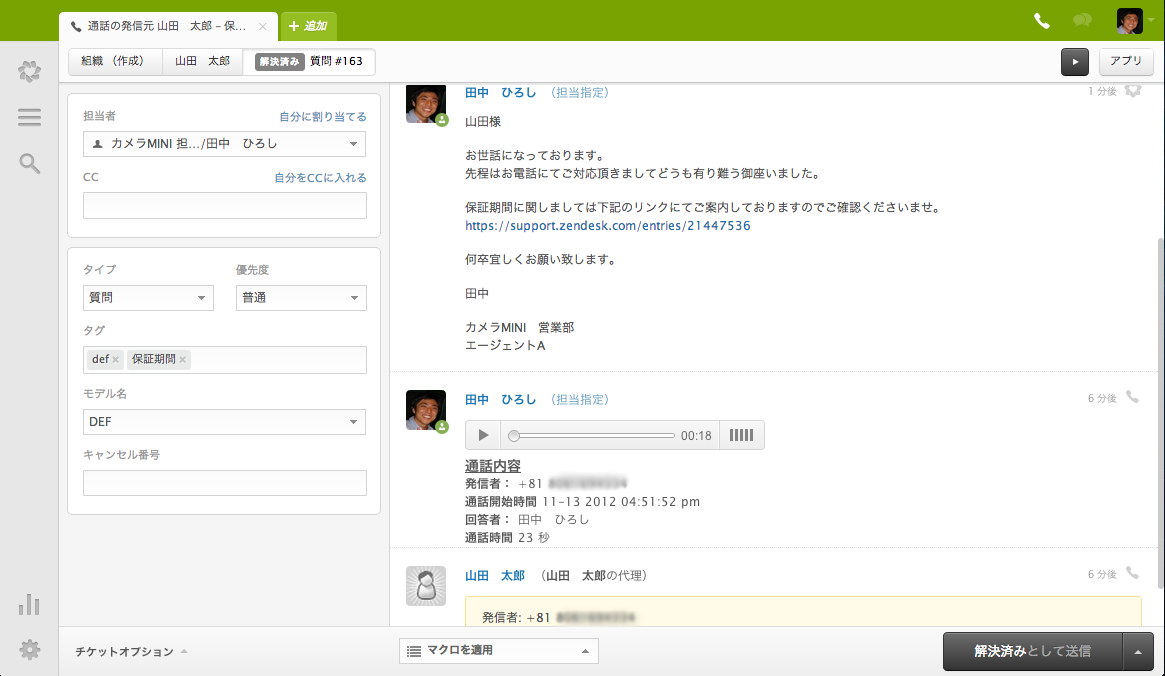The width and height of the screenshot is (1165, 676).
Task: Open the views list icon in sidebar
Action: point(29,117)
